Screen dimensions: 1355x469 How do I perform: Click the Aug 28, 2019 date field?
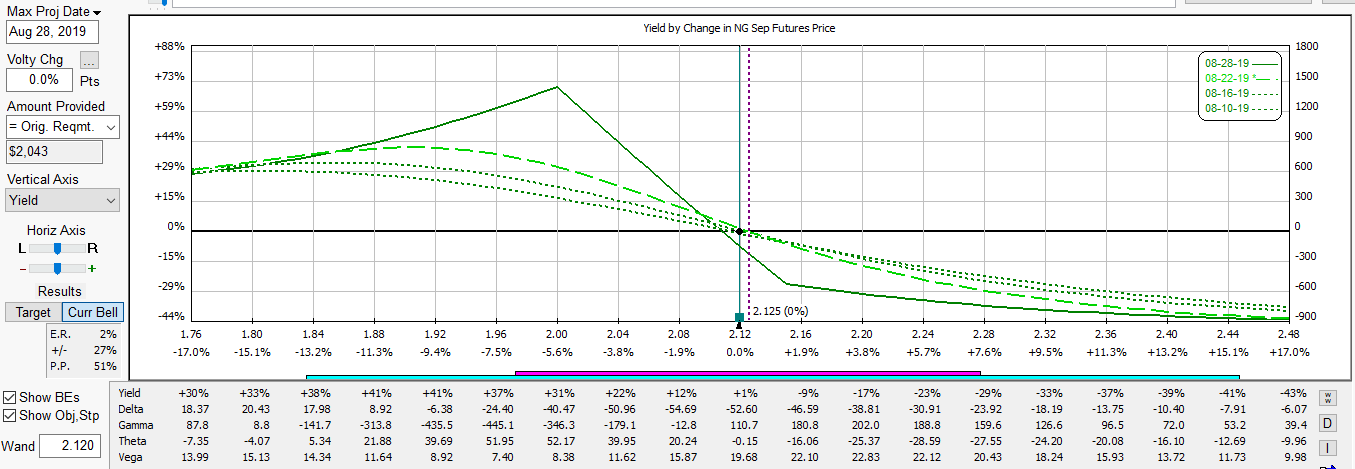(x=52, y=32)
